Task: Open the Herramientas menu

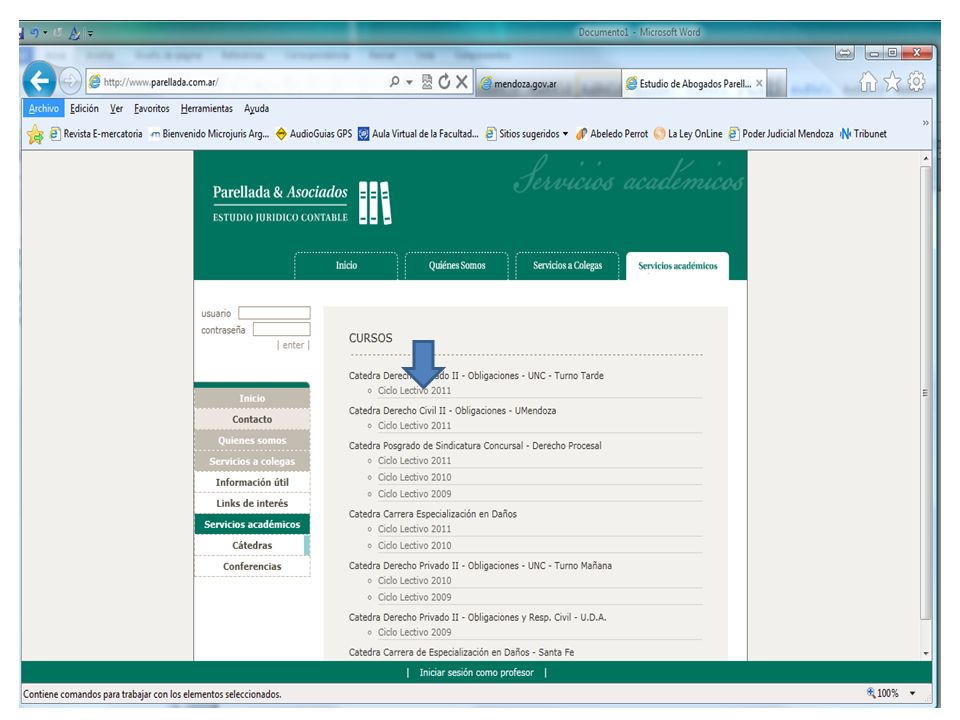Action: click(207, 108)
